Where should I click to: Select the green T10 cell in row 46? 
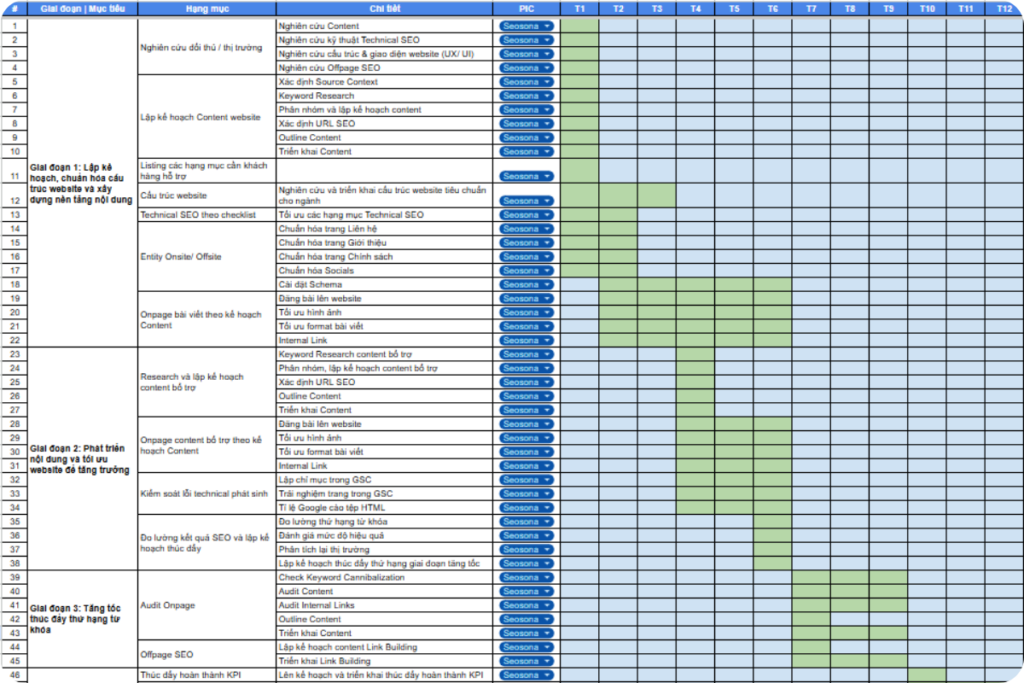[927, 675]
